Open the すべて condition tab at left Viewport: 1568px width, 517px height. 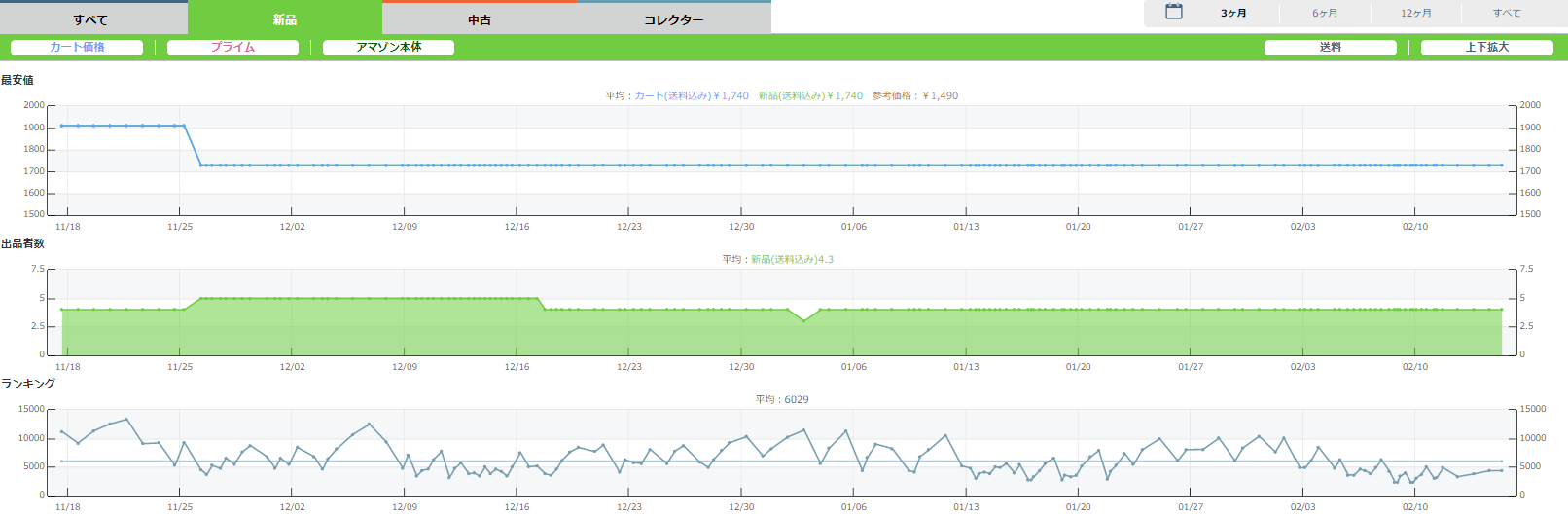tap(90, 19)
